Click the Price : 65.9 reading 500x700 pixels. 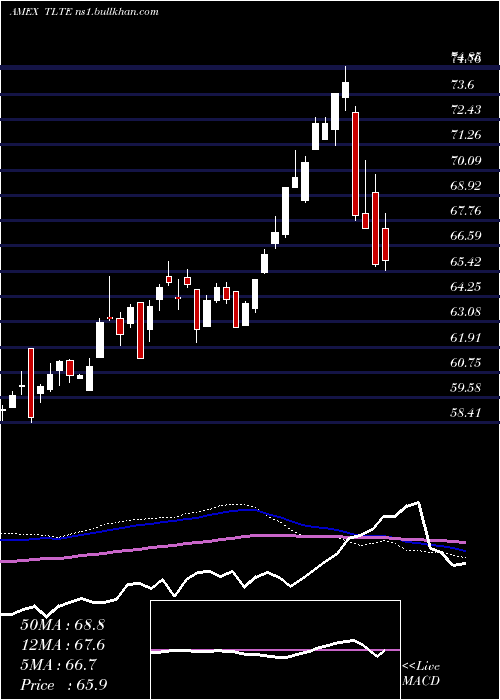pos(63,685)
